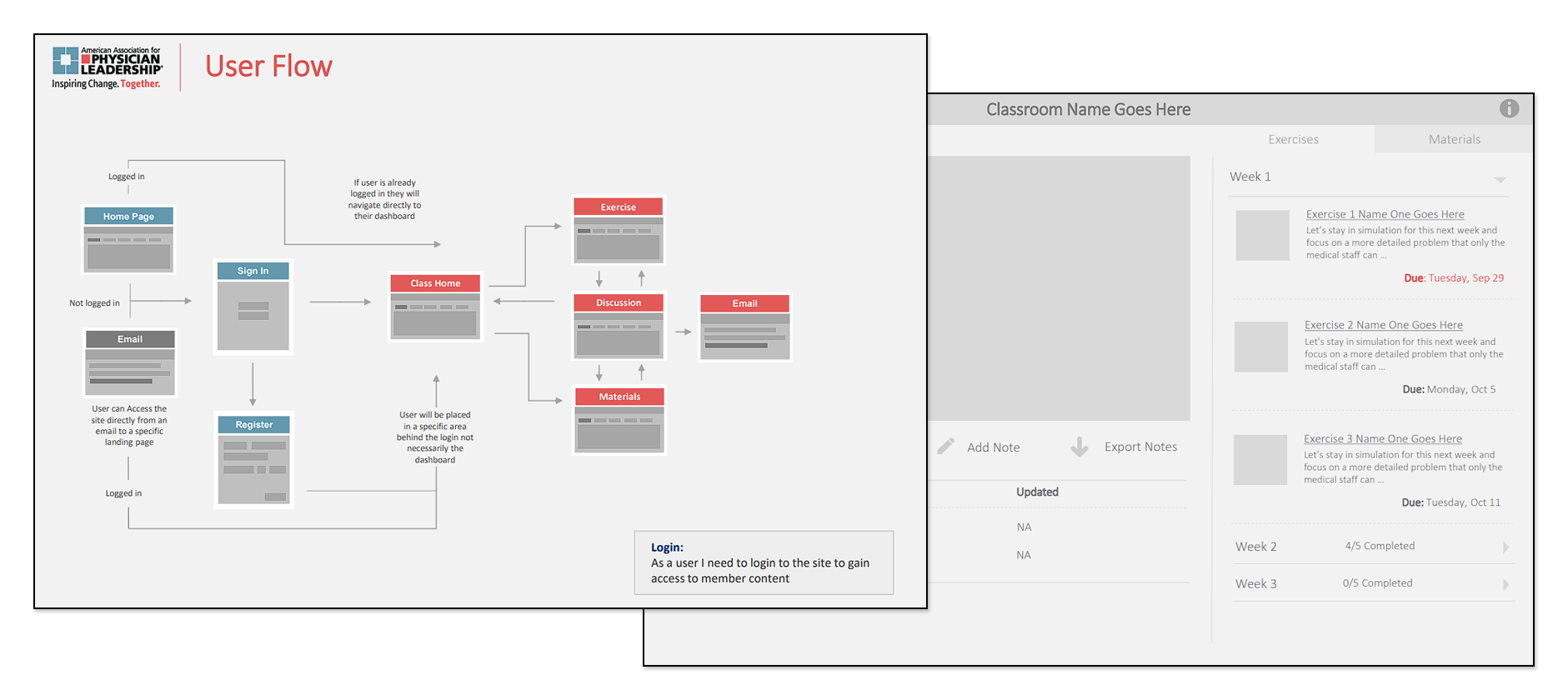The width and height of the screenshot is (1568, 700).
Task: Click the large gray video placeholder area
Action: 1060,287
